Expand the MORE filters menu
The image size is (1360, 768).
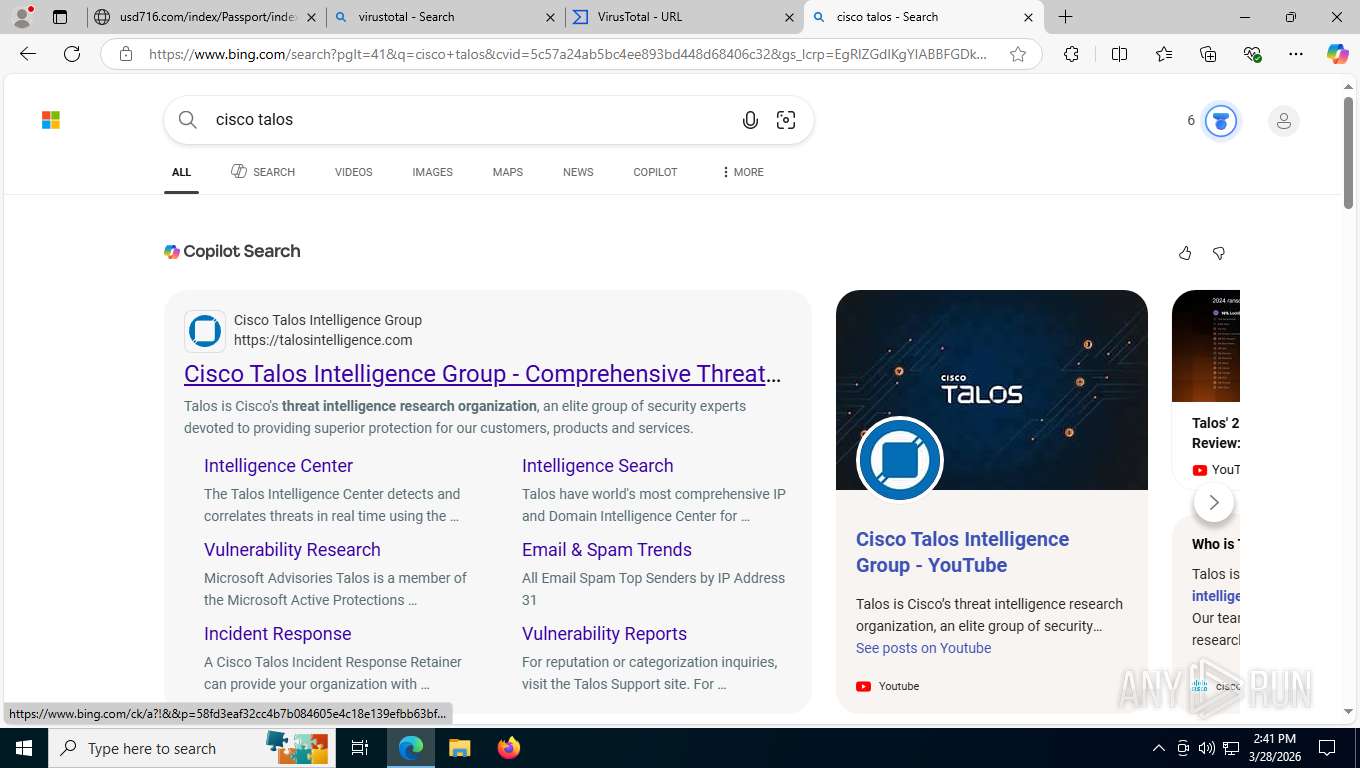742,172
